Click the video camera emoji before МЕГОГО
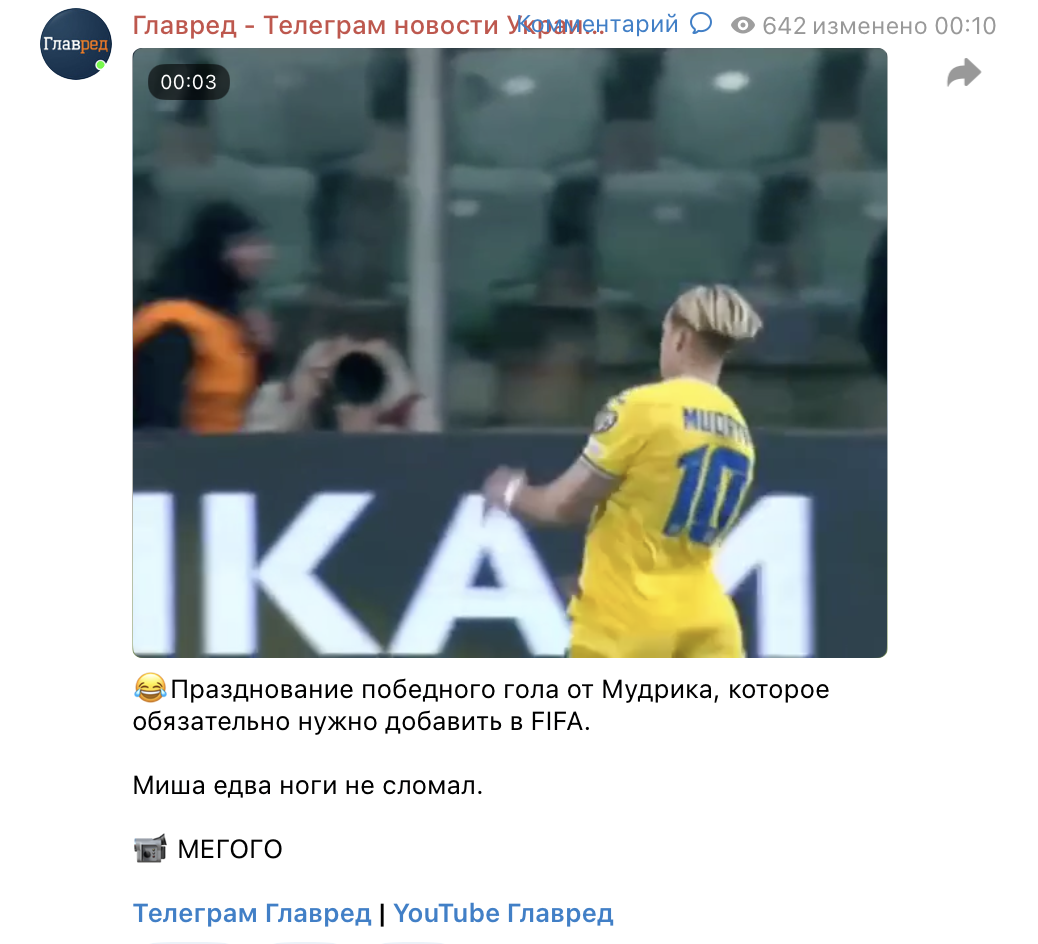This screenshot has height=944, width=1038. 150,849
